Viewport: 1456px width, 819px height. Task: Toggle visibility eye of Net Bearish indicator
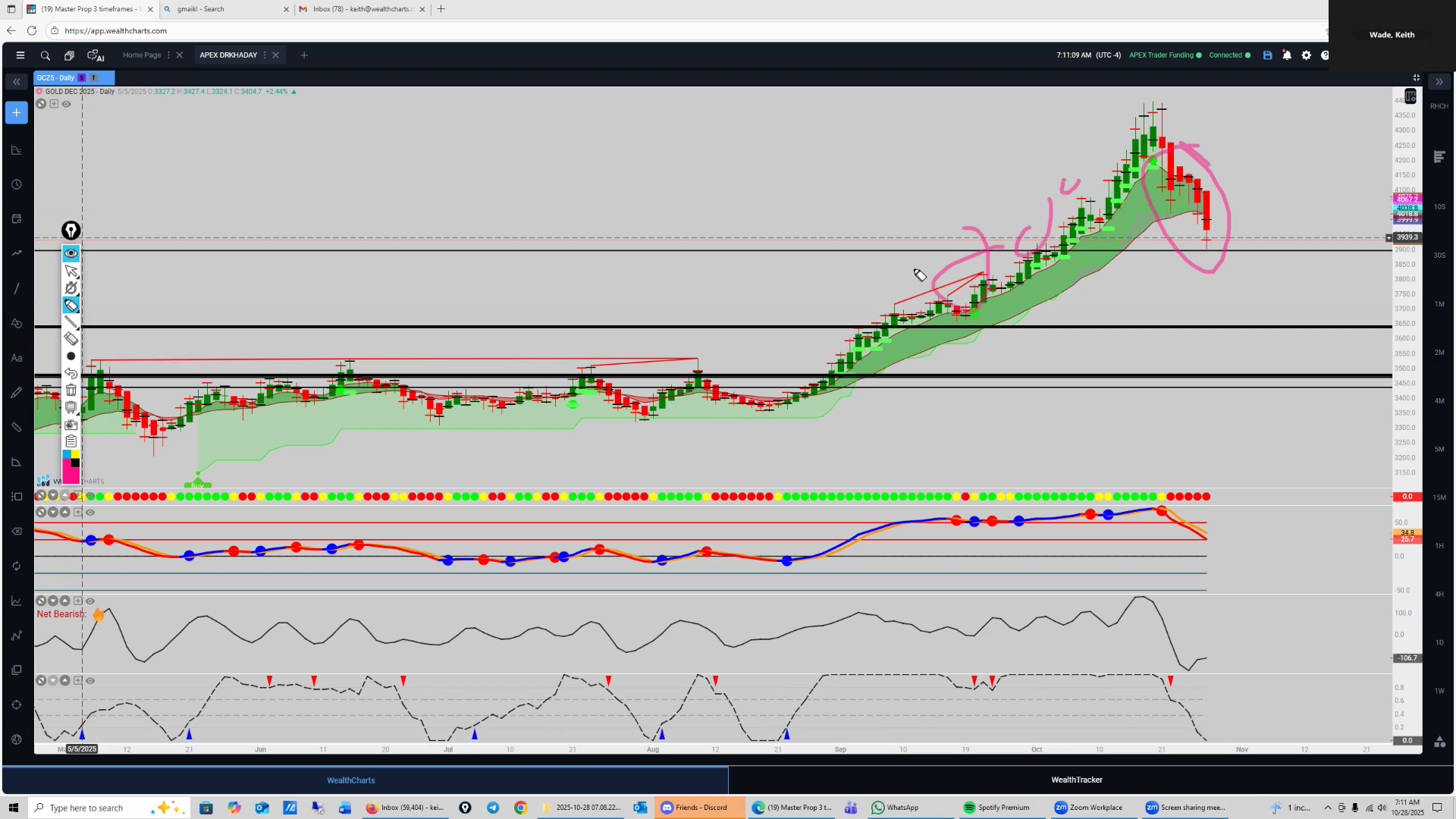[90, 601]
